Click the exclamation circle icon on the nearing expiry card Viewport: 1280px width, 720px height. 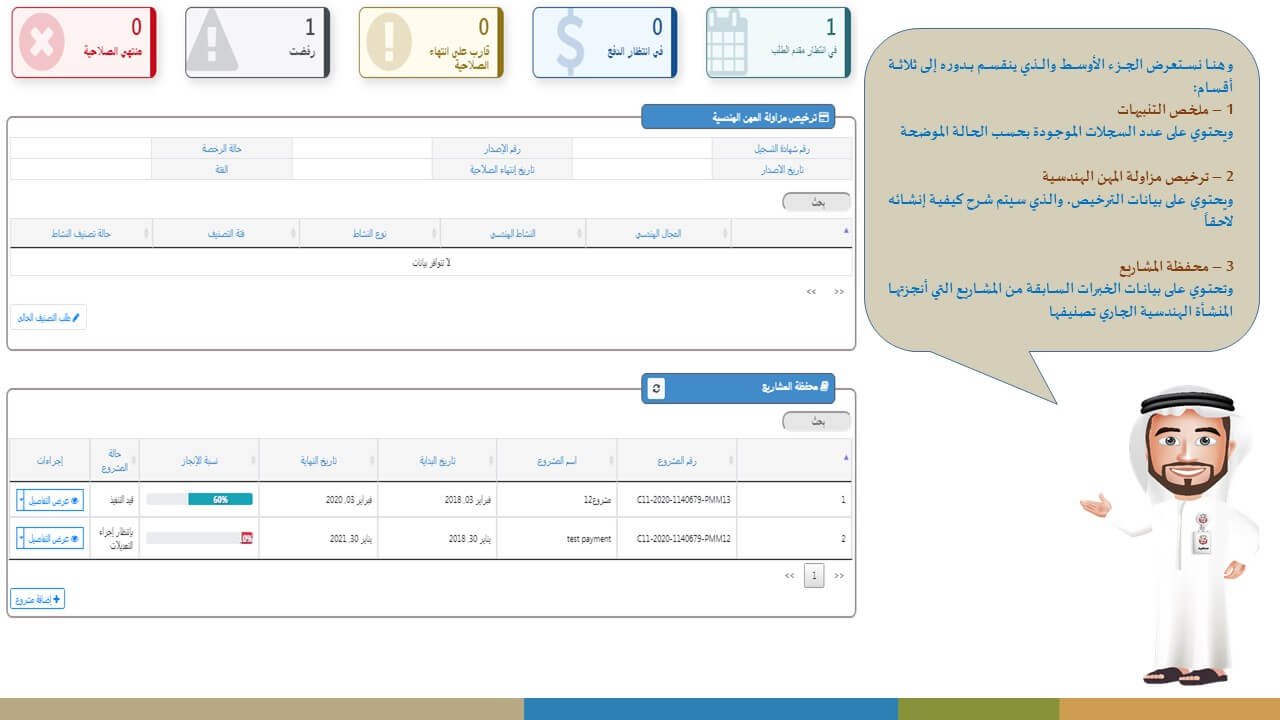tap(395, 43)
